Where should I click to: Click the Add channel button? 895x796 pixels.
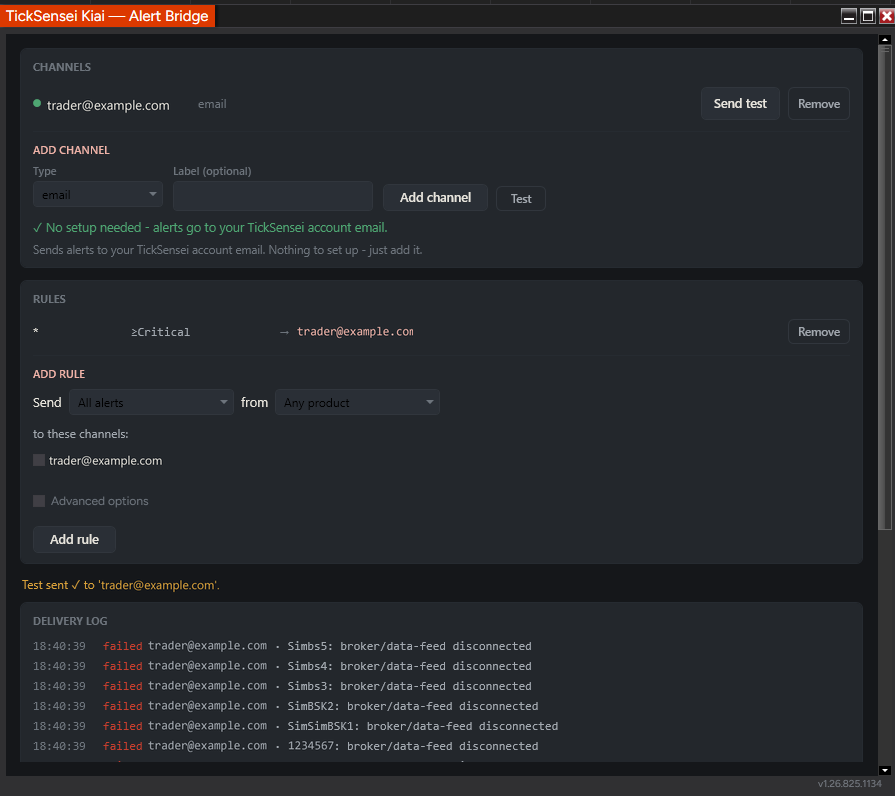click(x=435, y=197)
